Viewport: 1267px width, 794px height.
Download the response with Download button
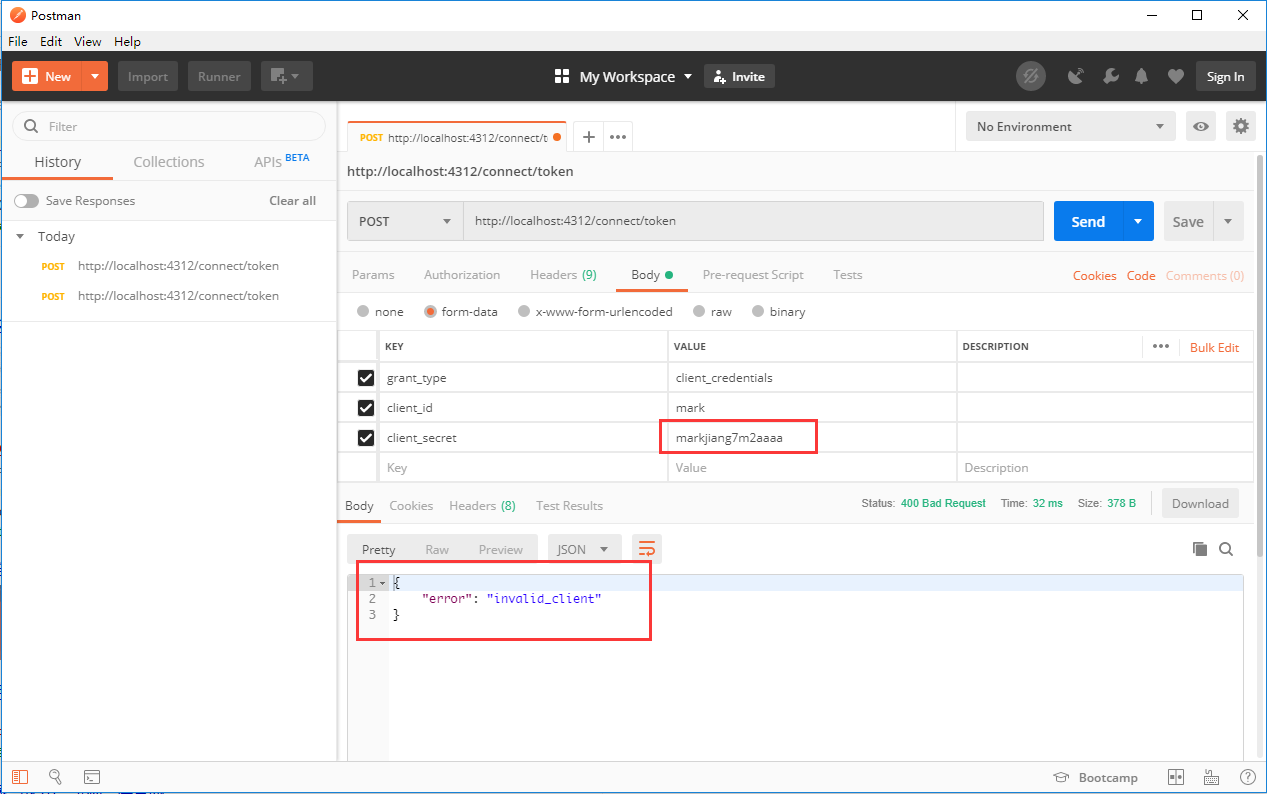coord(1200,503)
